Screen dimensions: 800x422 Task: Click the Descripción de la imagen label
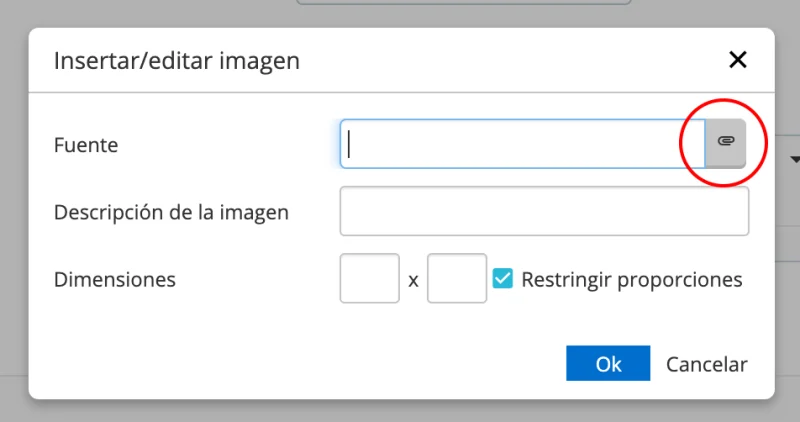[x=171, y=212]
